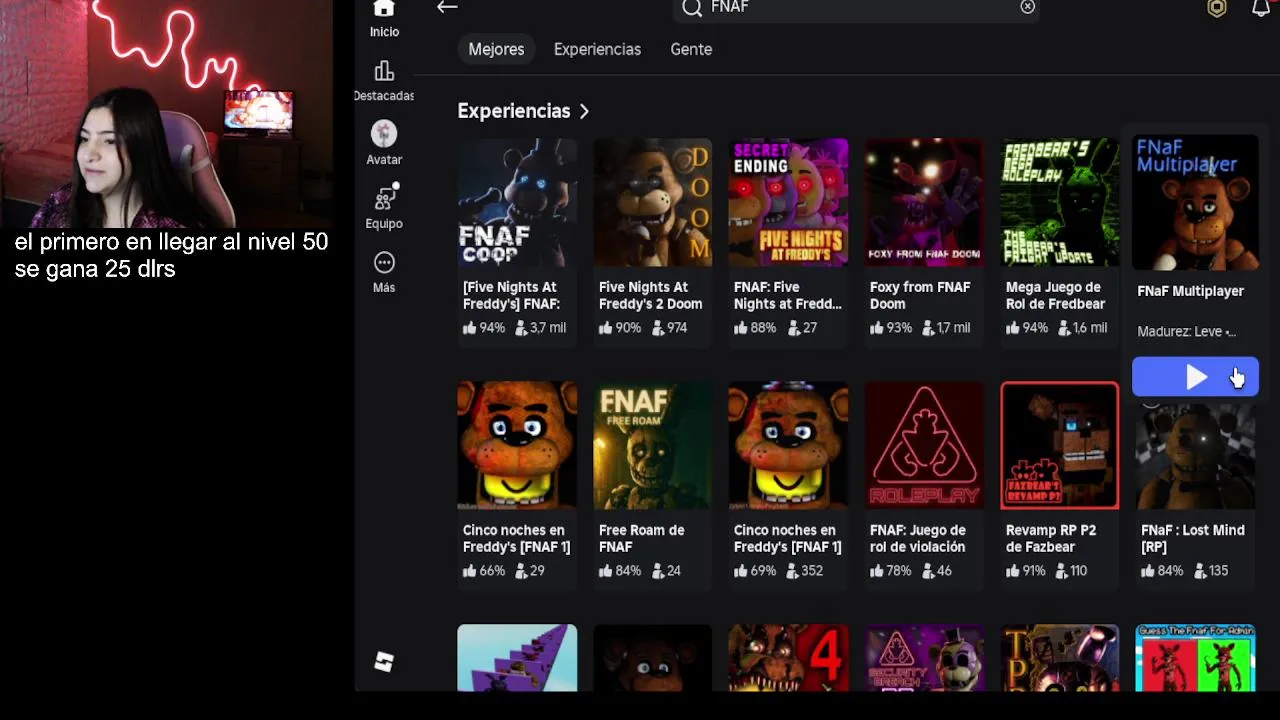Screen dimensions: 1280x720
Task: Open the Más three-dots menu
Action: [384, 262]
